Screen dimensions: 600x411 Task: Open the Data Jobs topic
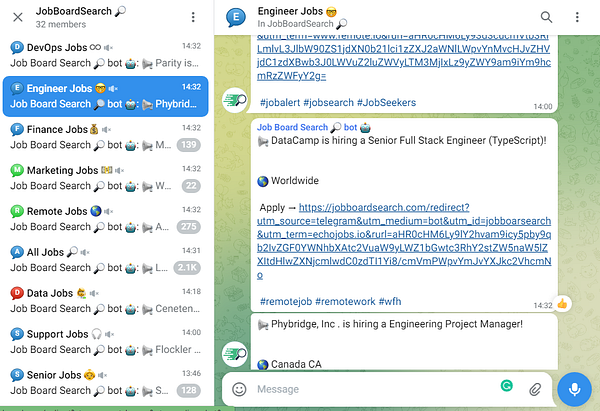click(x=106, y=301)
